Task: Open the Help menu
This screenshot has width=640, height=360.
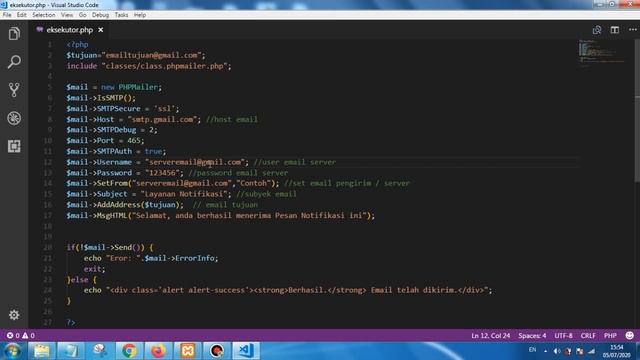Action: [x=140, y=15]
